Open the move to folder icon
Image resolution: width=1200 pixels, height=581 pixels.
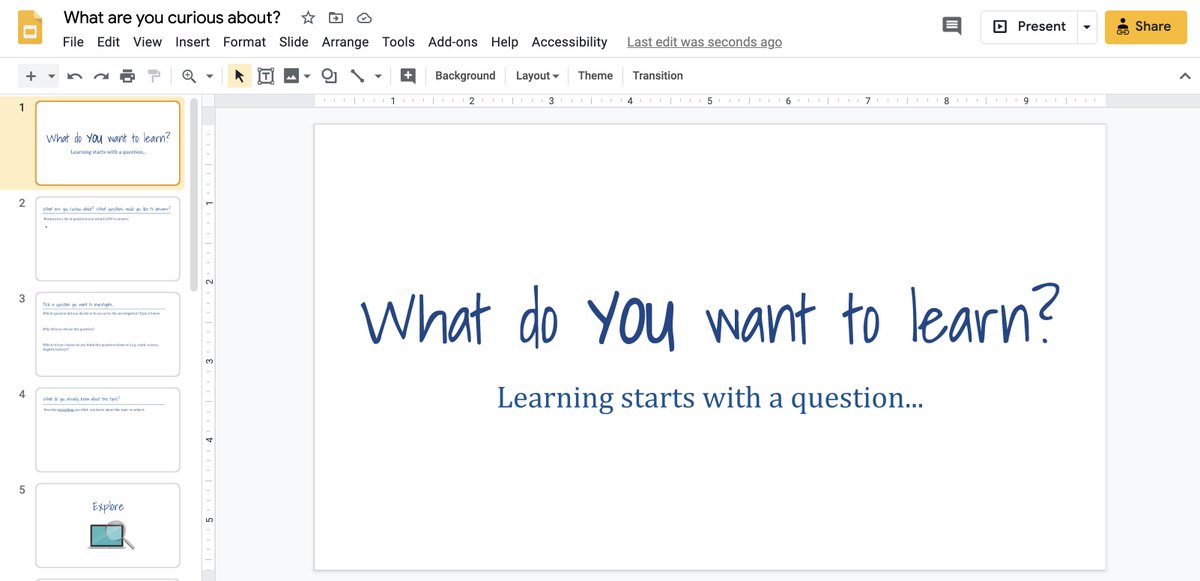point(336,18)
